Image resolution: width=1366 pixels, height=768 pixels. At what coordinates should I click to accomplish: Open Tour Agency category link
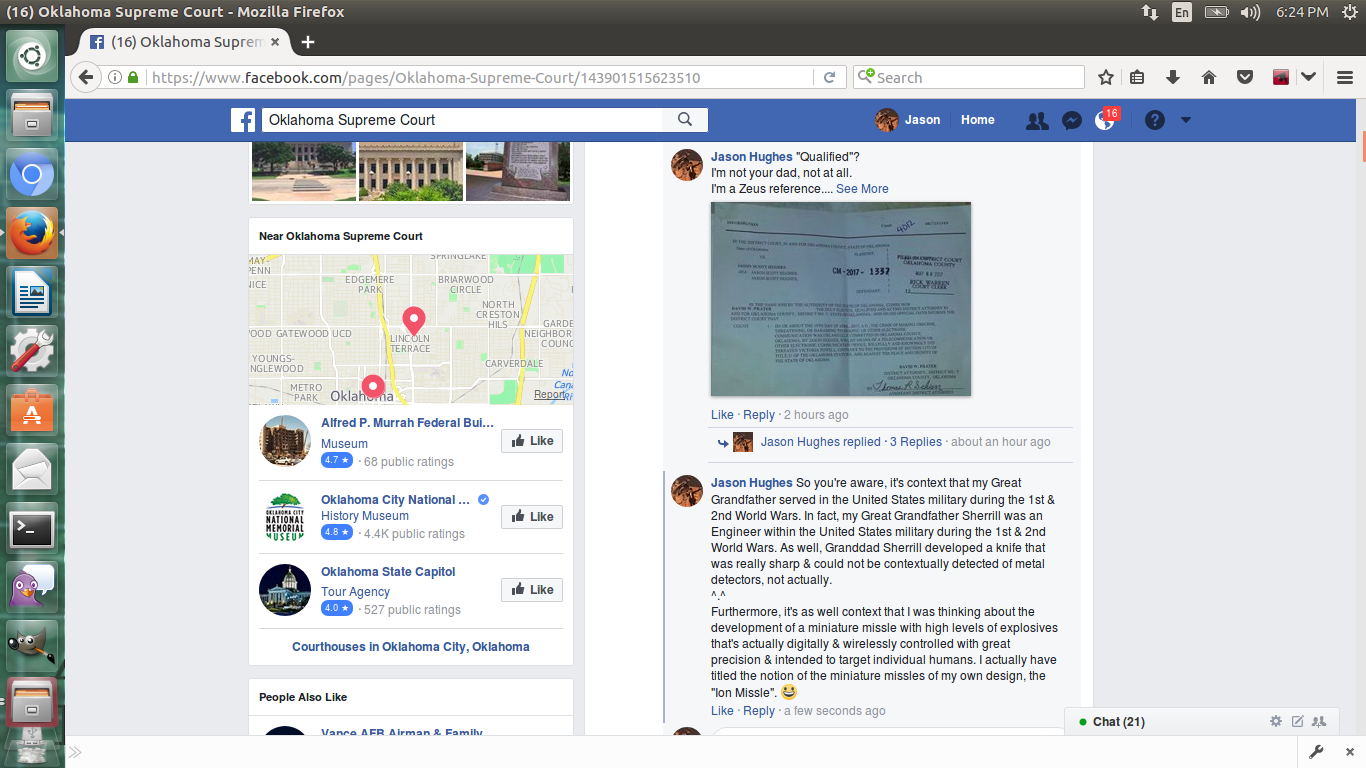point(355,592)
